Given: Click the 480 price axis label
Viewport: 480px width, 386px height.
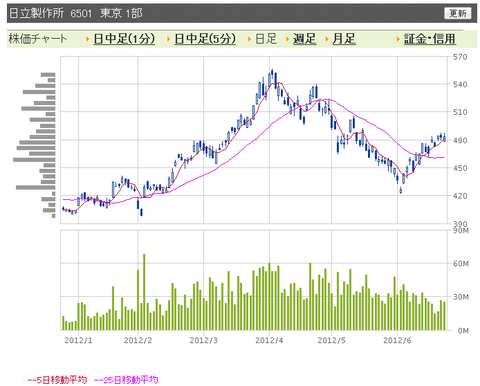Looking at the screenshot, I should coord(460,141).
